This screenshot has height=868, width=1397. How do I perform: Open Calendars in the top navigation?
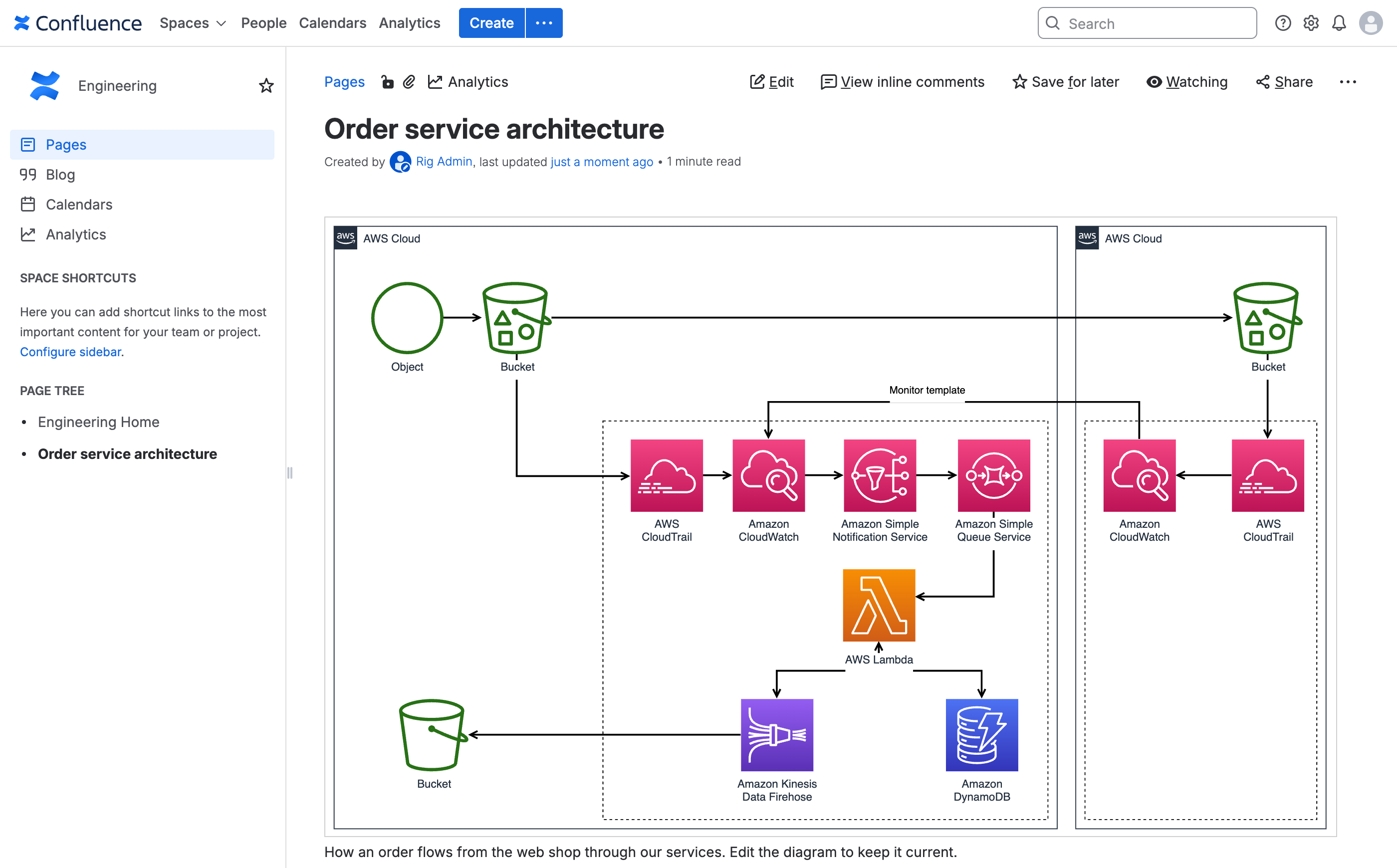pos(332,23)
